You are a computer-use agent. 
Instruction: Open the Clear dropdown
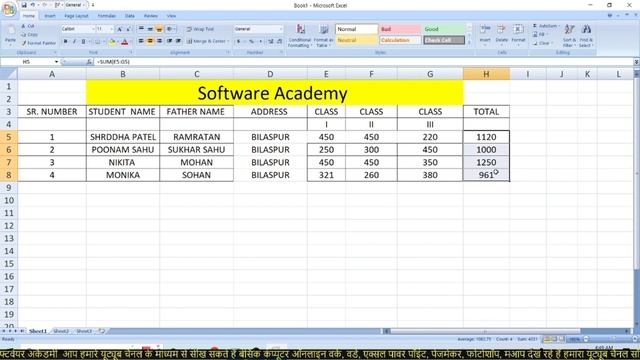coord(542,43)
